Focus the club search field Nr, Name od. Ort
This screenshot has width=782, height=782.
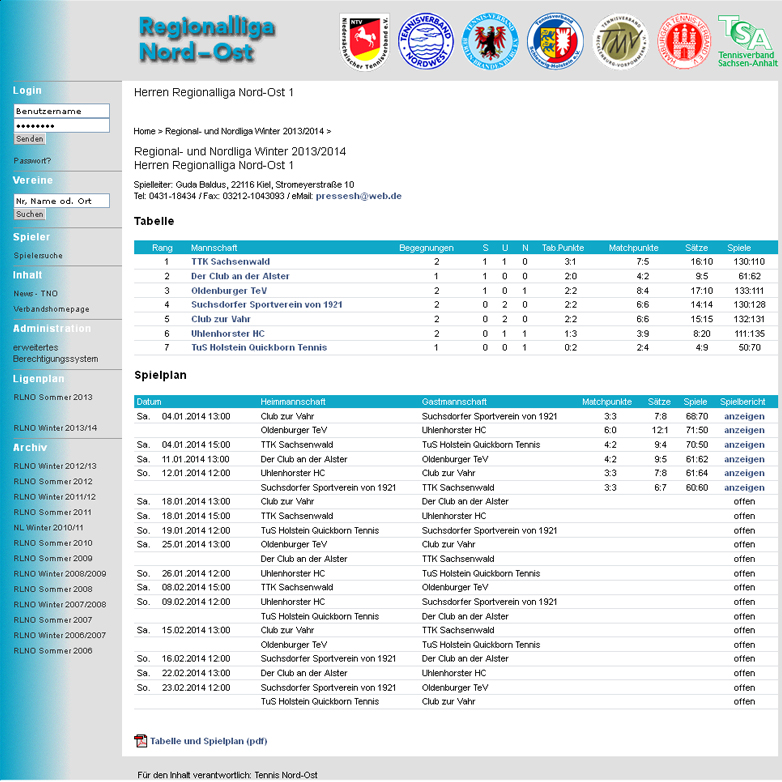61,200
